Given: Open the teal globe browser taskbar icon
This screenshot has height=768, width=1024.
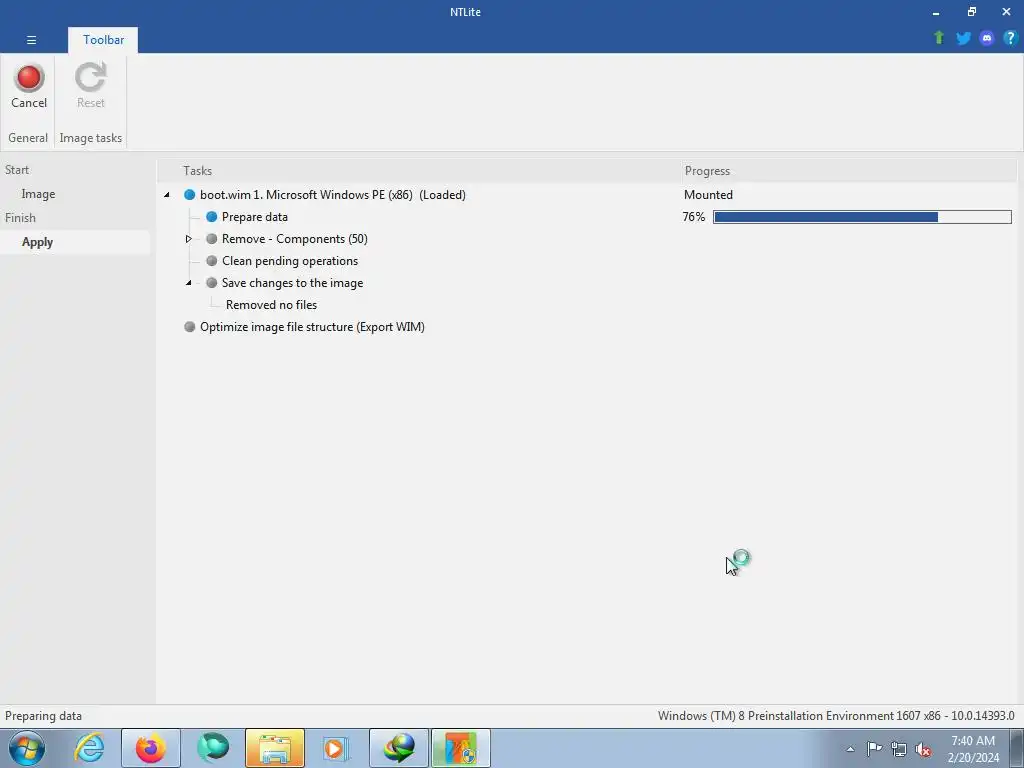Looking at the screenshot, I should coord(213,748).
